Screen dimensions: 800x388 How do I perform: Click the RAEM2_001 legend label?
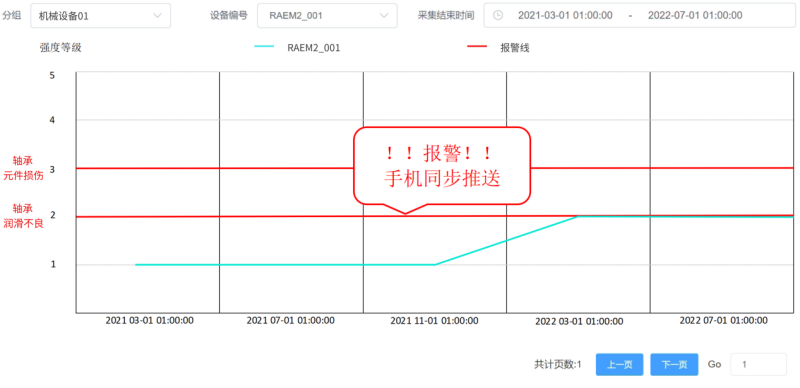[x=314, y=48]
